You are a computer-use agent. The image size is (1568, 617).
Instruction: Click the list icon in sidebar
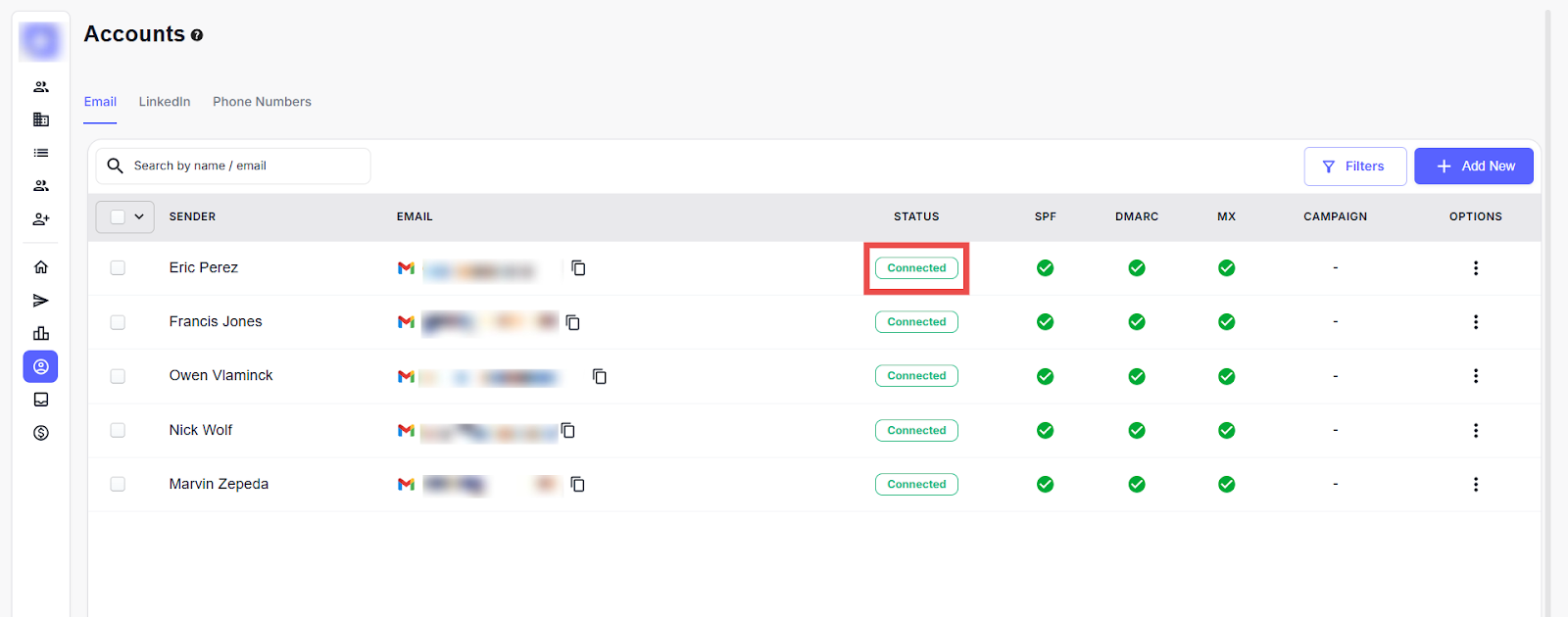(41, 153)
